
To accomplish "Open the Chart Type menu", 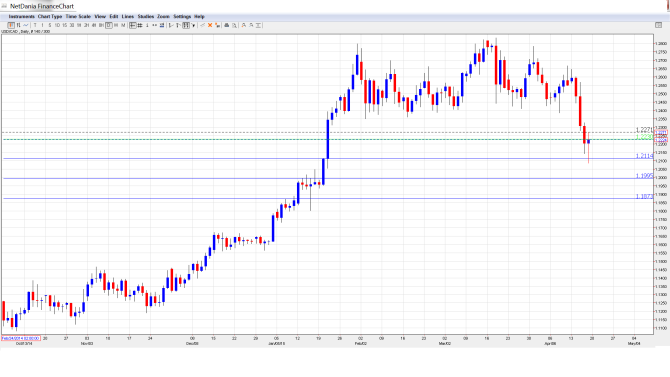I will coord(50,17).
